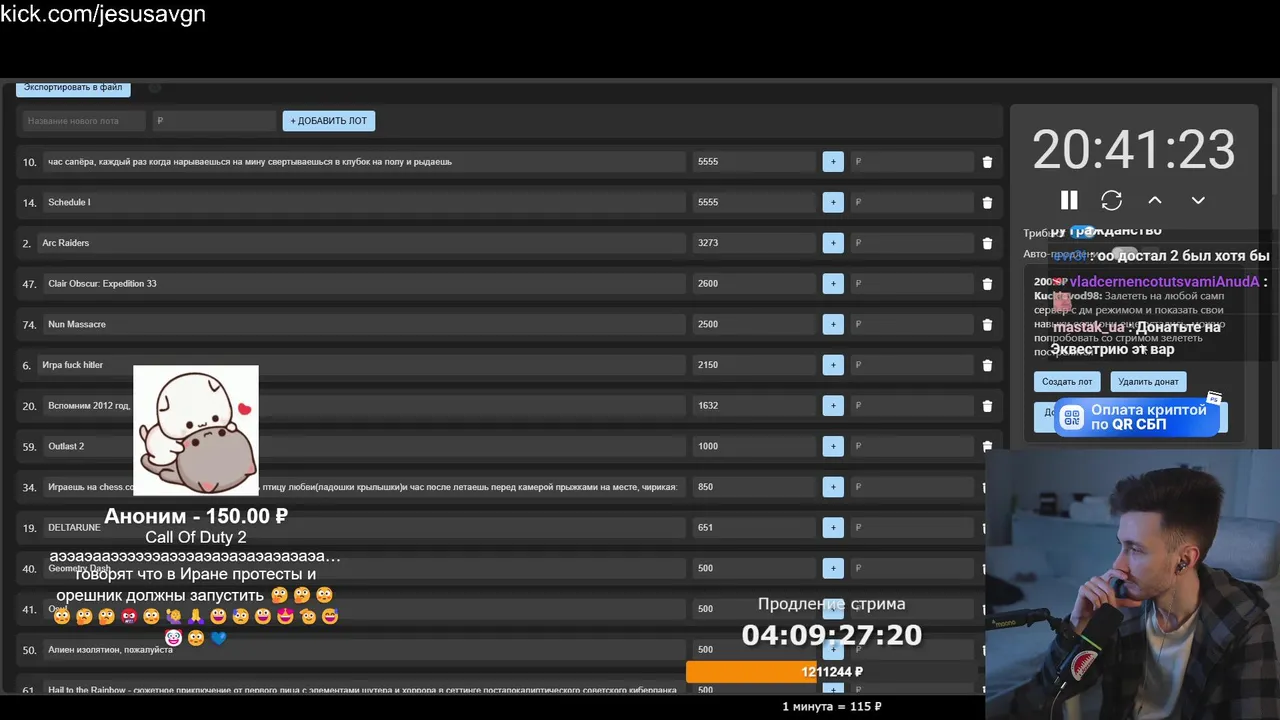Click the kick.com/jesusavgn watermark text

click(x=103, y=14)
